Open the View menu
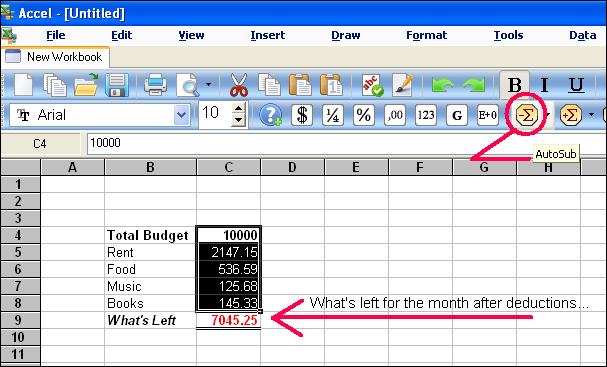Image resolution: width=607 pixels, height=367 pixels. (191, 35)
